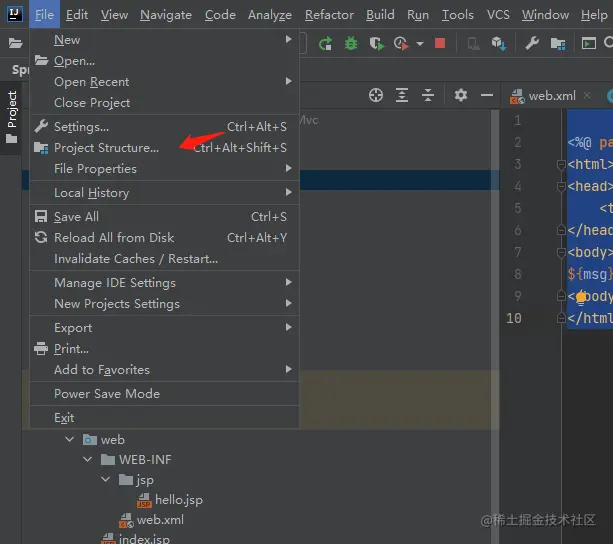This screenshot has height=544, width=613.
Task: Expand Manage IDE Settings submenu
Action: [x=165, y=283]
